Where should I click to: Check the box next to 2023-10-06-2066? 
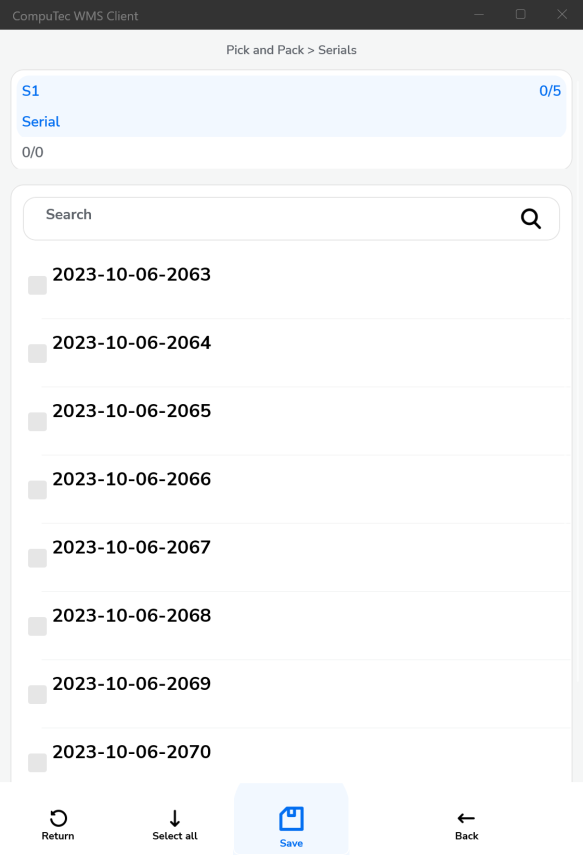(x=37, y=490)
